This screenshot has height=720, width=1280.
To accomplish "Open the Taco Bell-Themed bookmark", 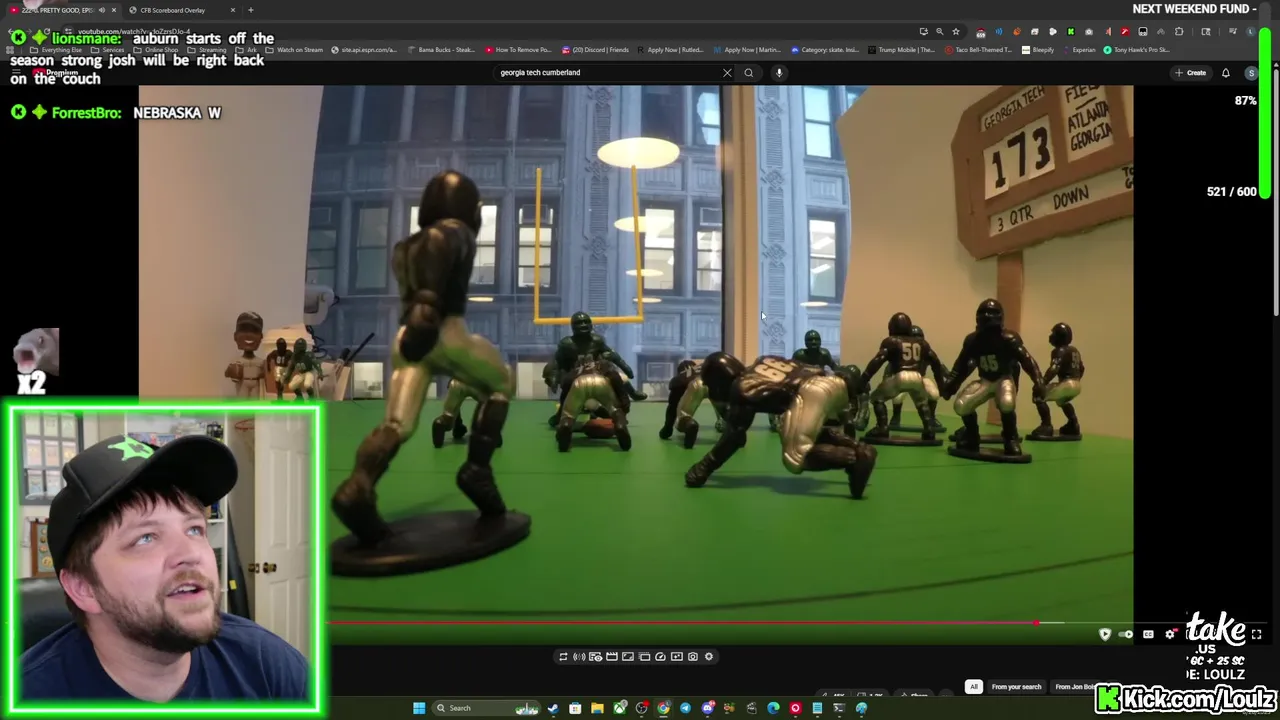I will point(977,50).
